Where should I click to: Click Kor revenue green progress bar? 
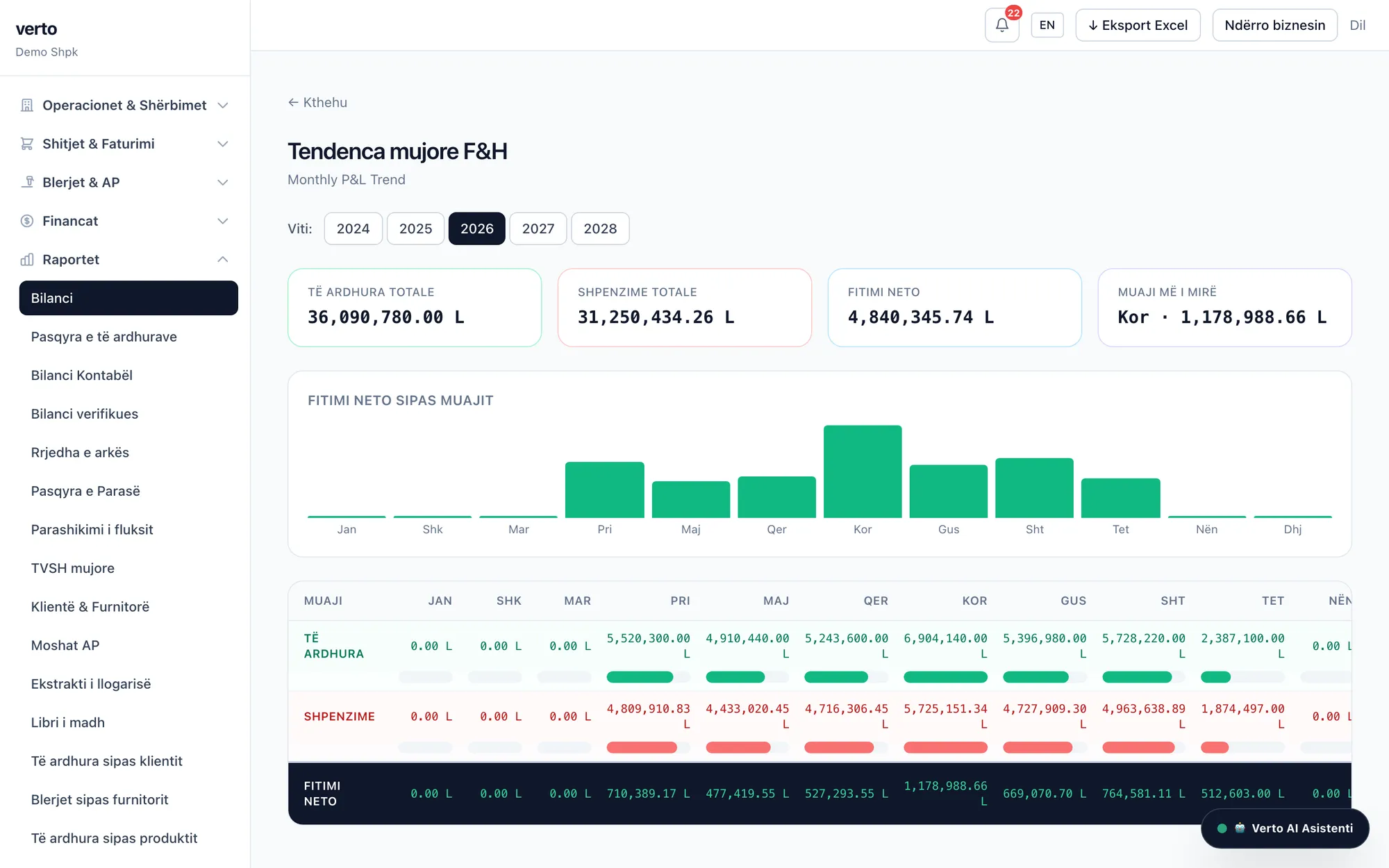tap(945, 677)
